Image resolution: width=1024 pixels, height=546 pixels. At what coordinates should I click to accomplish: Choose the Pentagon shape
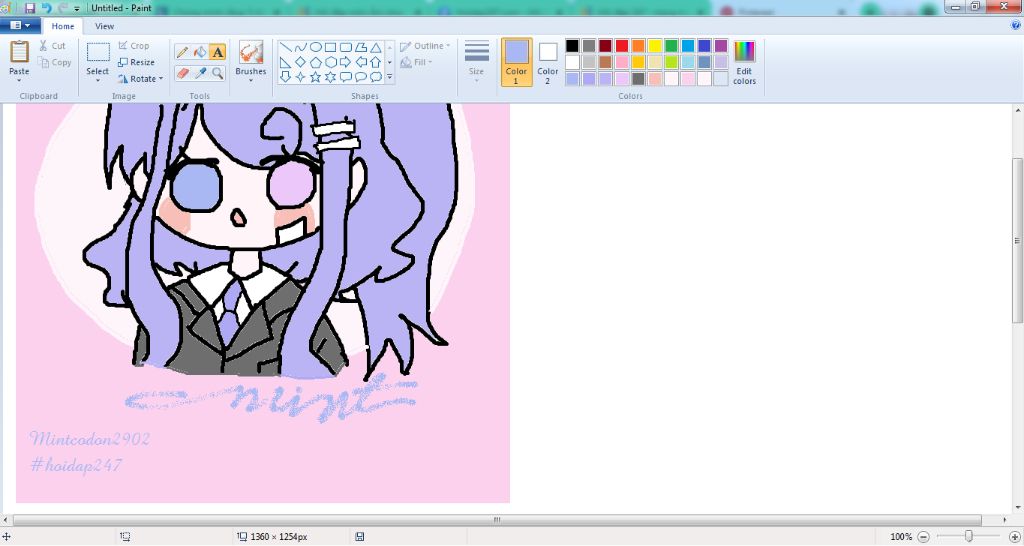[x=315, y=62]
